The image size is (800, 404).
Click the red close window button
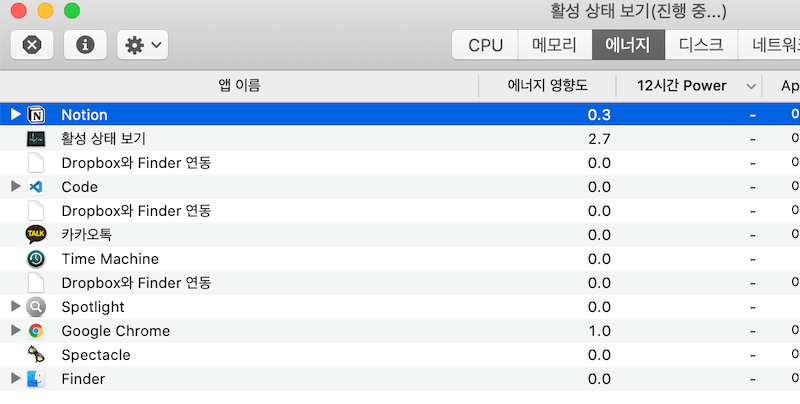point(19,10)
